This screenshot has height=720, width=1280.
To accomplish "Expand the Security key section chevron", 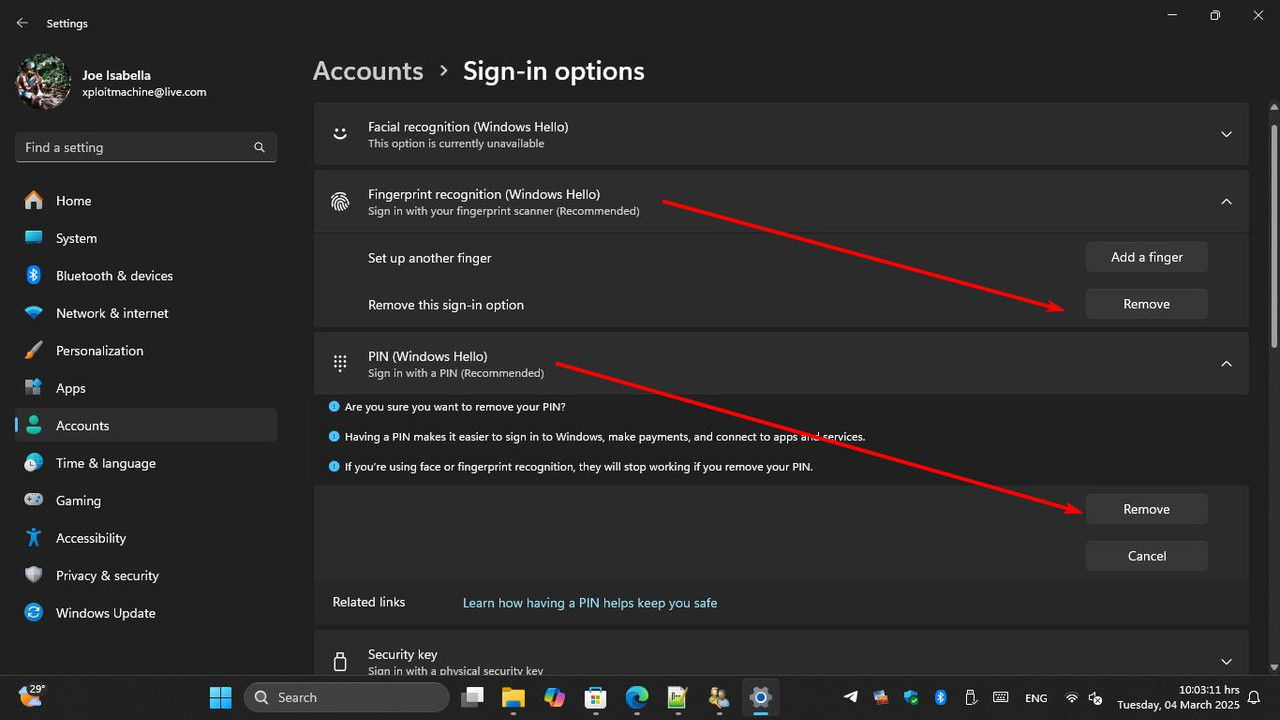I will pyautogui.click(x=1226, y=661).
